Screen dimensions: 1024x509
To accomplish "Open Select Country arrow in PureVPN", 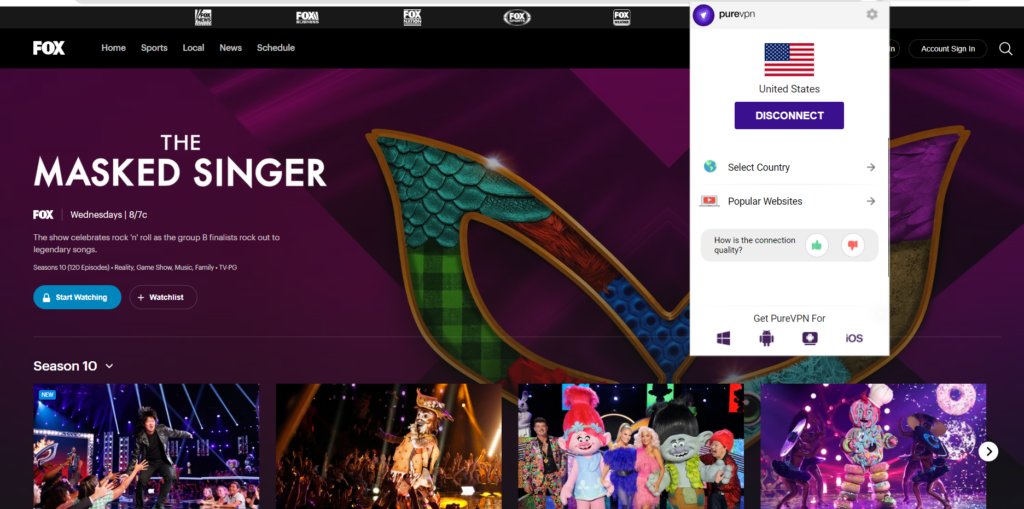I will pyautogui.click(x=871, y=167).
